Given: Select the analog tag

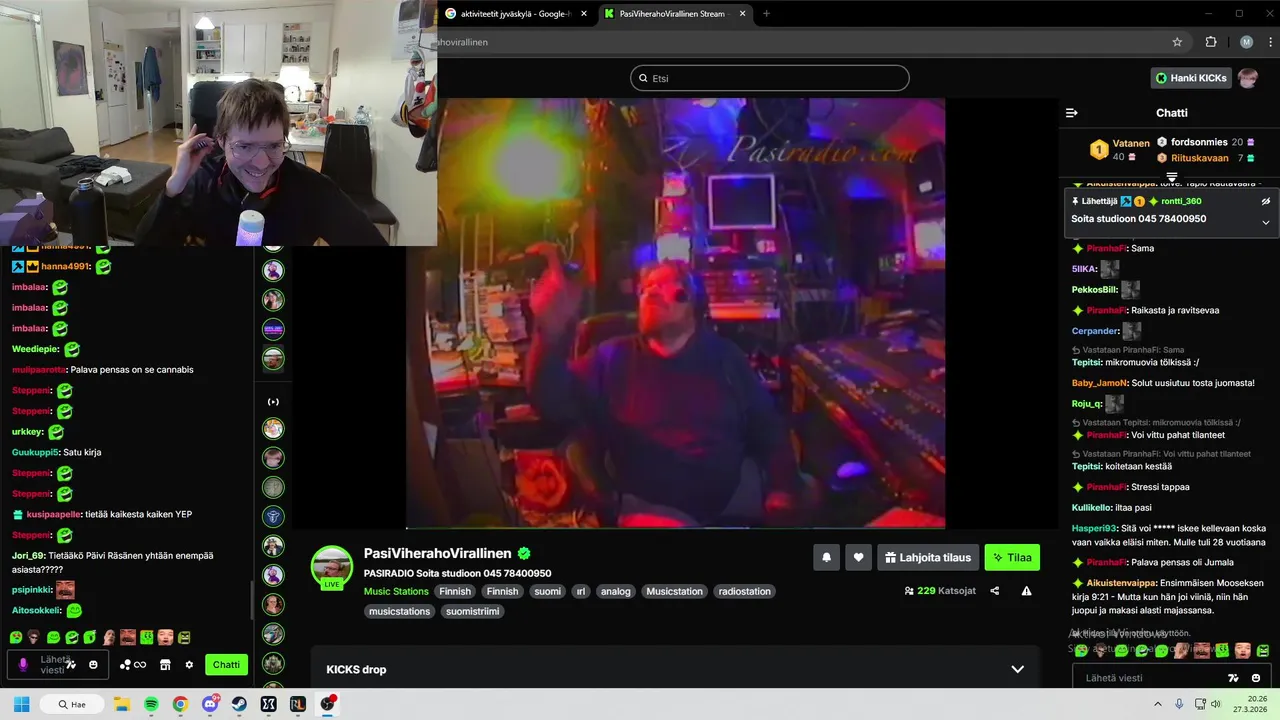Looking at the screenshot, I should click(615, 591).
